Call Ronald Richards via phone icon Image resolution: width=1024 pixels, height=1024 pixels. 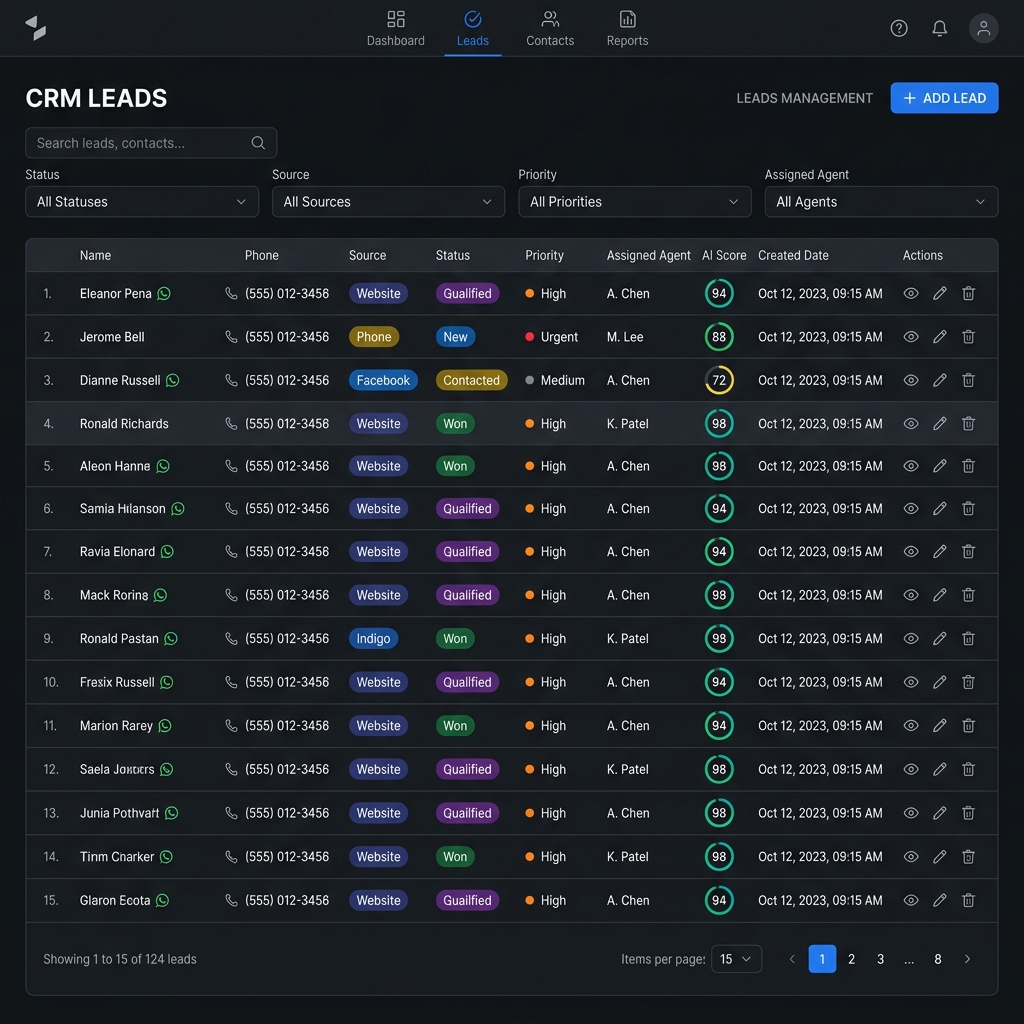[x=231, y=423]
